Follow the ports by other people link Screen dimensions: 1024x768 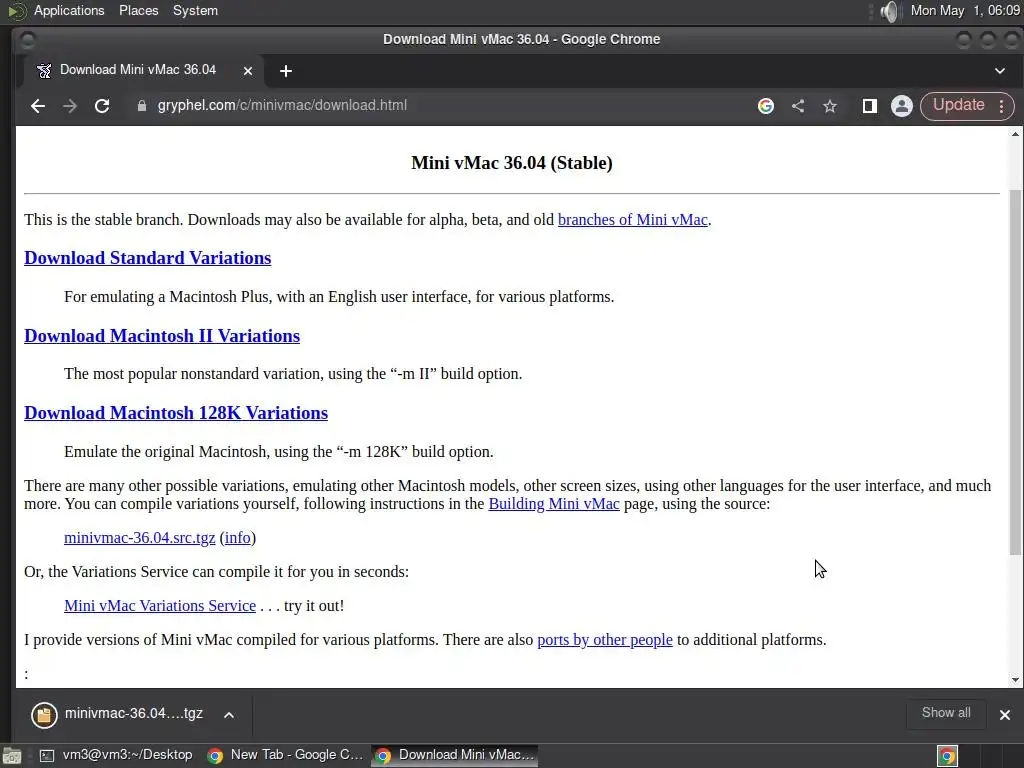coord(605,639)
